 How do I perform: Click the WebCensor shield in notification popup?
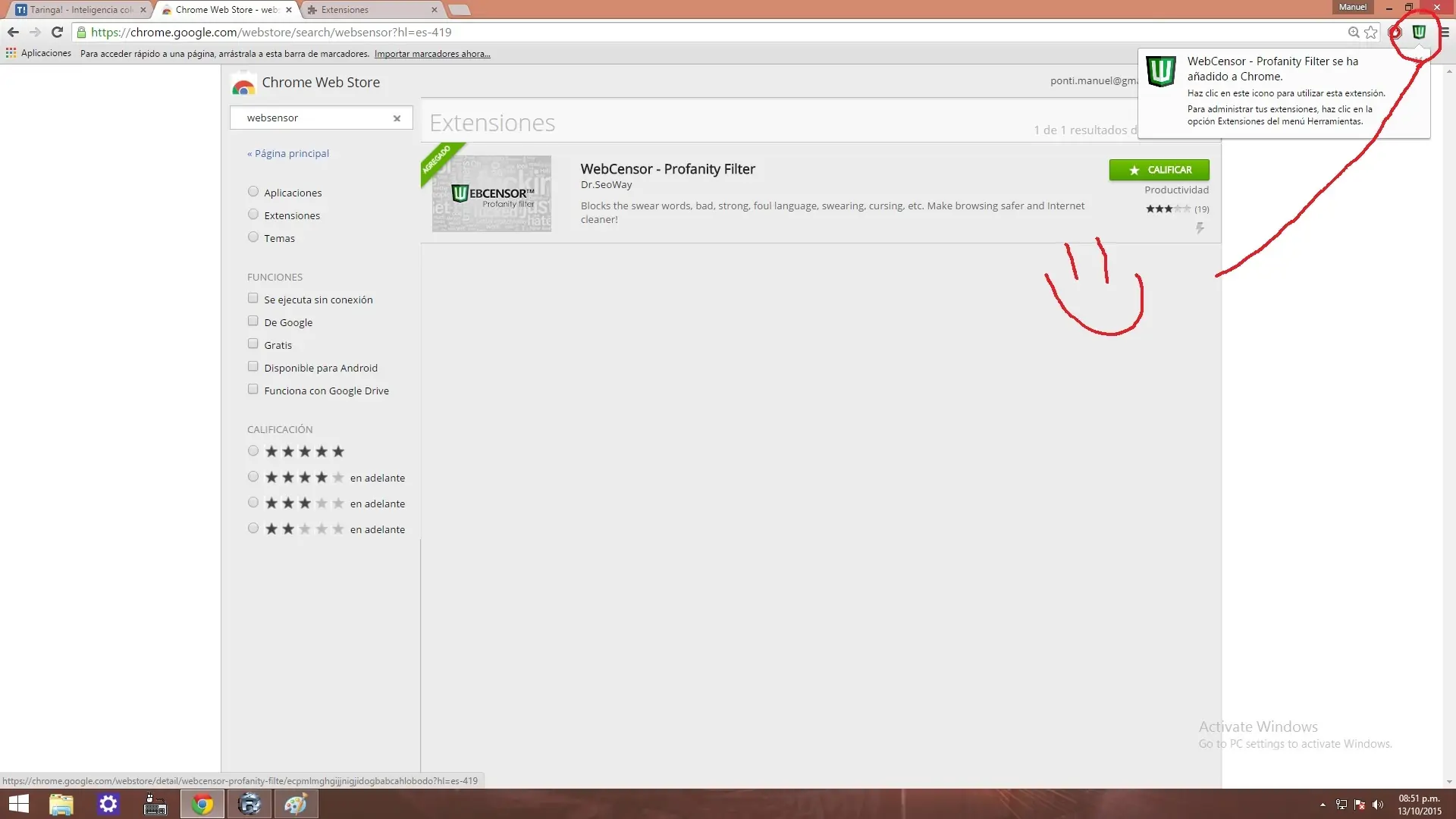pos(1161,71)
